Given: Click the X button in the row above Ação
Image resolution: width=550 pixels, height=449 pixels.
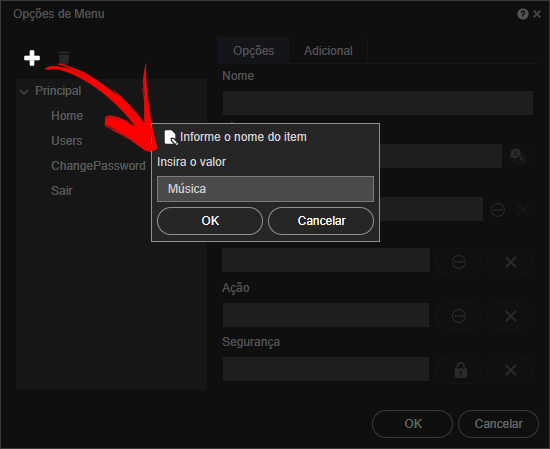Looking at the screenshot, I should point(511,262).
